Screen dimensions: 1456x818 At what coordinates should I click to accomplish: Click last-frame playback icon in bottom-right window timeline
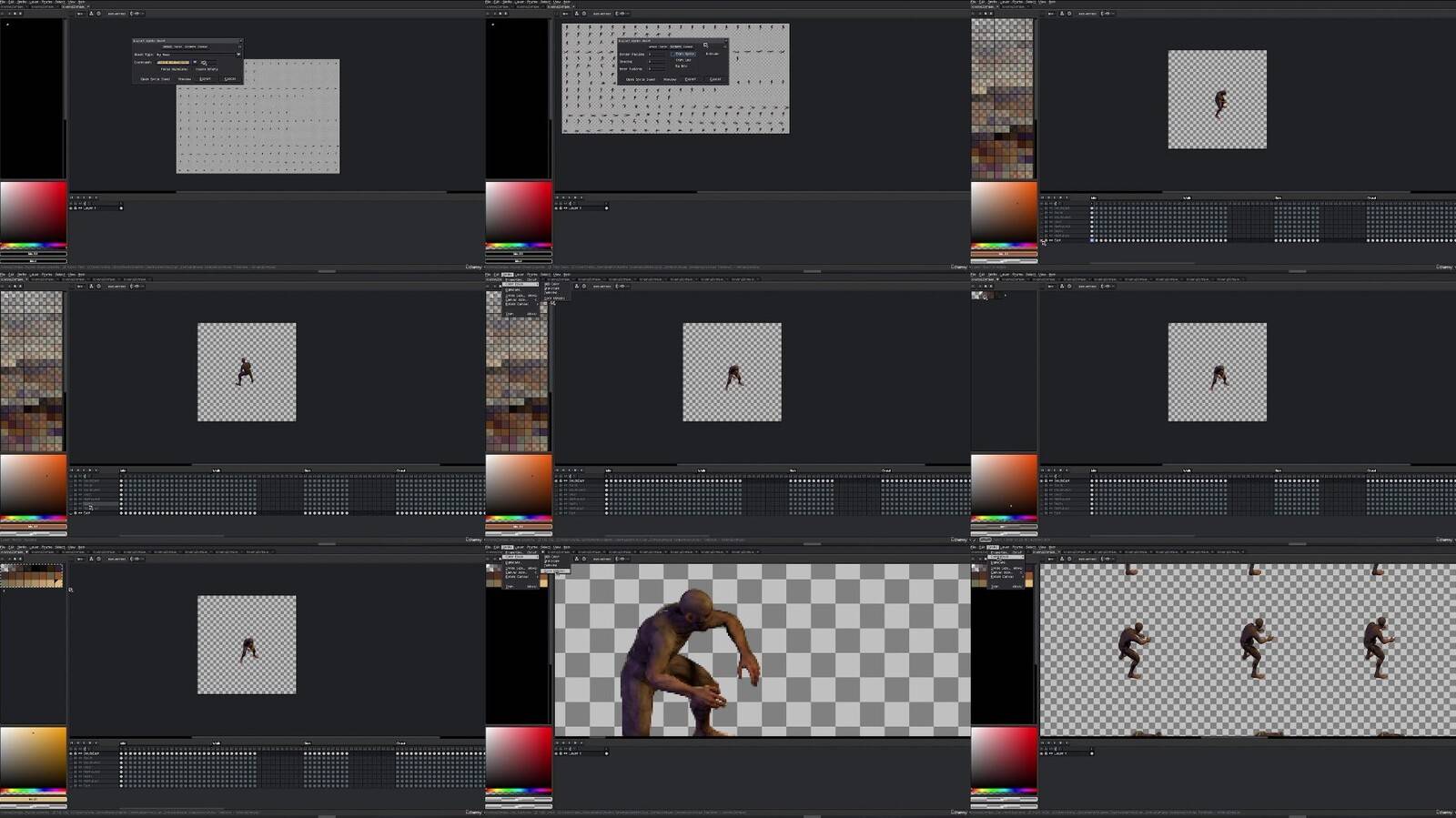click(1067, 742)
